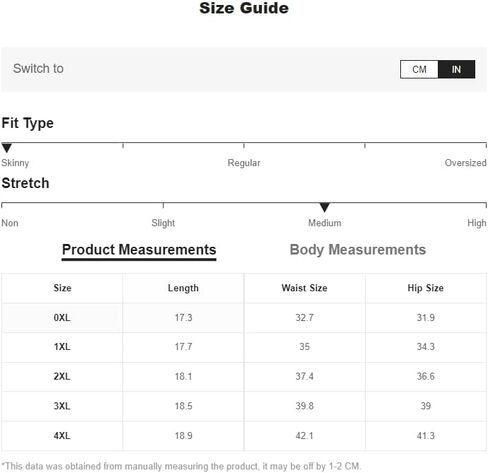This screenshot has height=473, width=488.
Task: Open the Product Measurements tab
Action: (x=139, y=250)
